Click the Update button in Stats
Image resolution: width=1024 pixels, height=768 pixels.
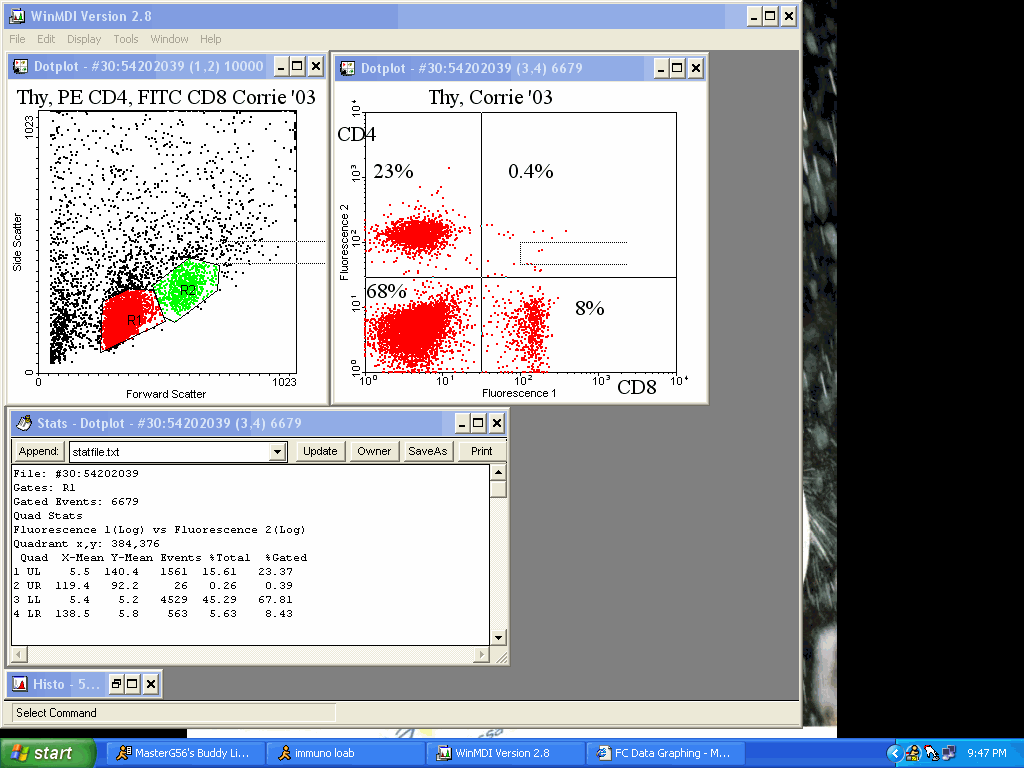click(320, 451)
